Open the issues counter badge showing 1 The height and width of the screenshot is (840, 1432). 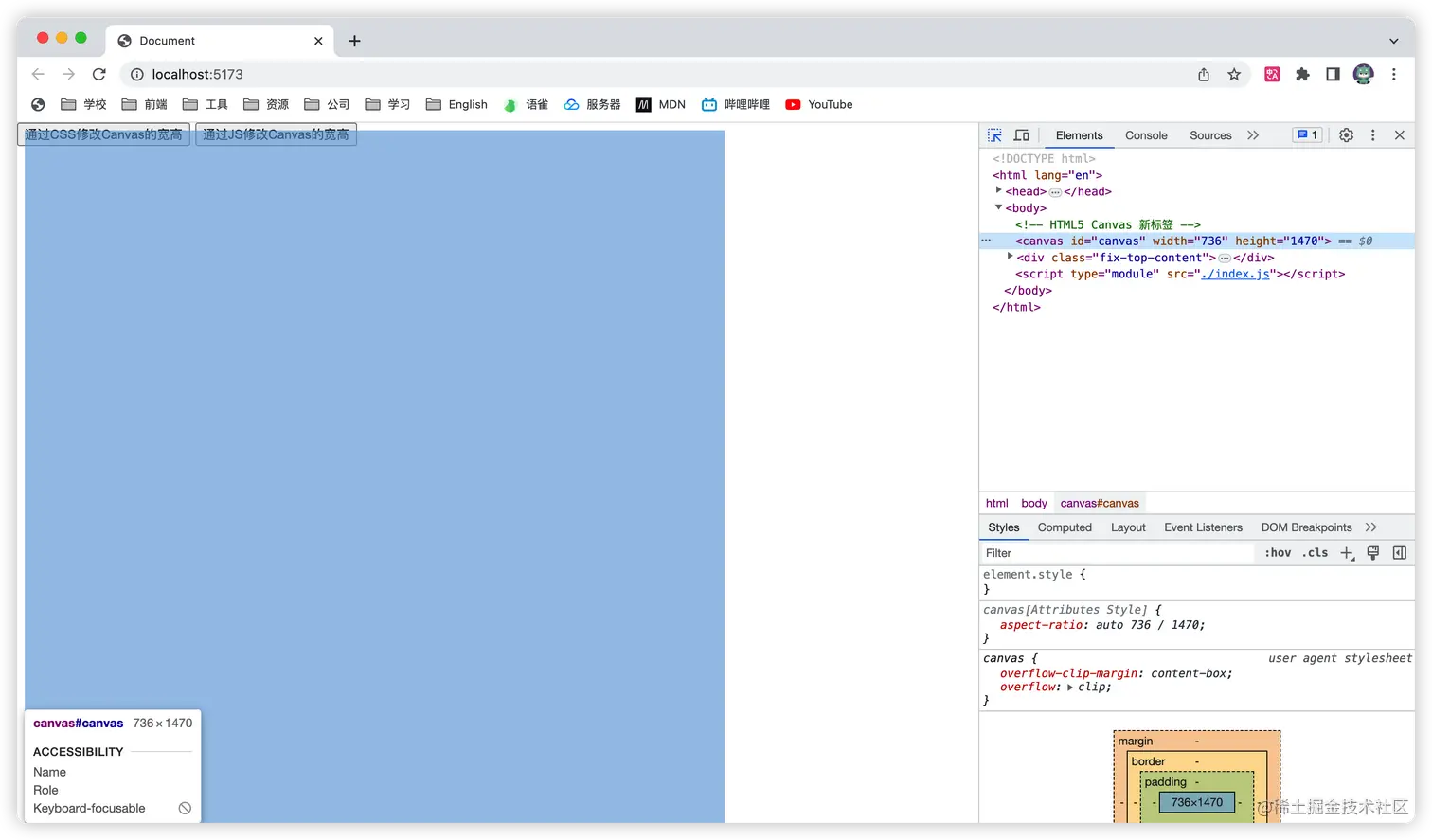point(1307,135)
